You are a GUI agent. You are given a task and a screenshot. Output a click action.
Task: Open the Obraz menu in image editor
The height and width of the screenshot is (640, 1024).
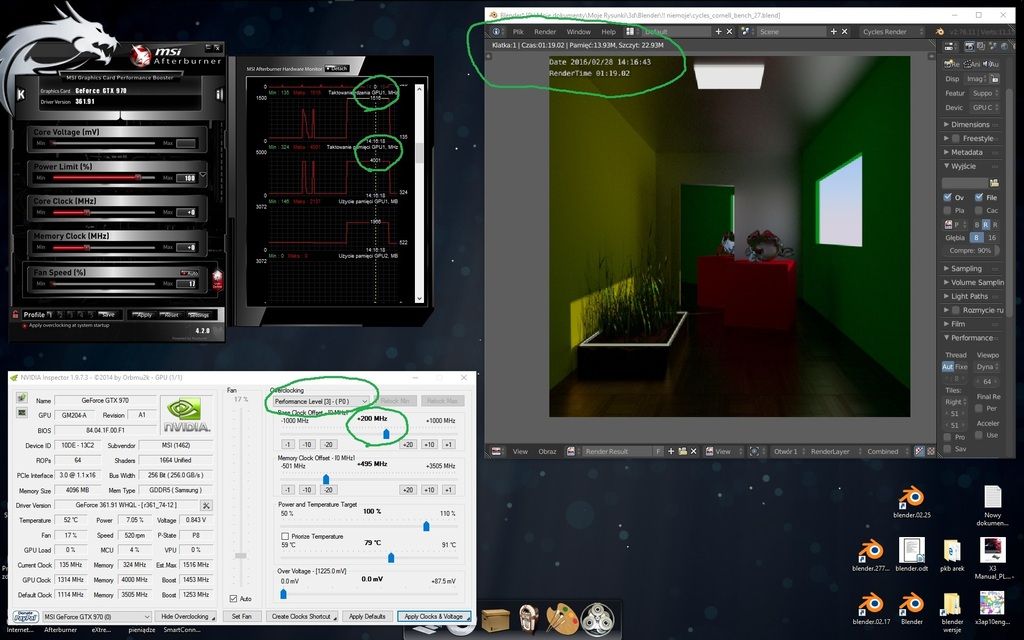[x=547, y=451]
